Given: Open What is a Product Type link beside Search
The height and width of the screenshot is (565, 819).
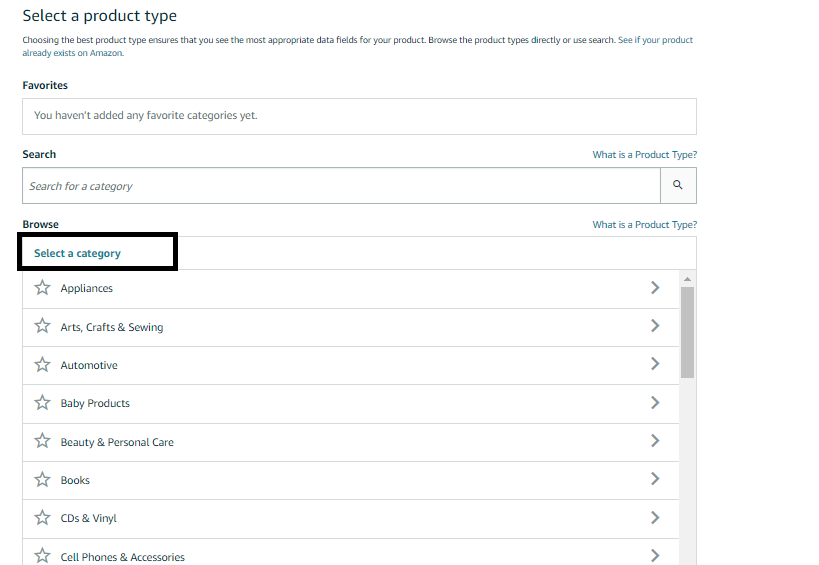Looking at the screenshot, I should point(645,155).
